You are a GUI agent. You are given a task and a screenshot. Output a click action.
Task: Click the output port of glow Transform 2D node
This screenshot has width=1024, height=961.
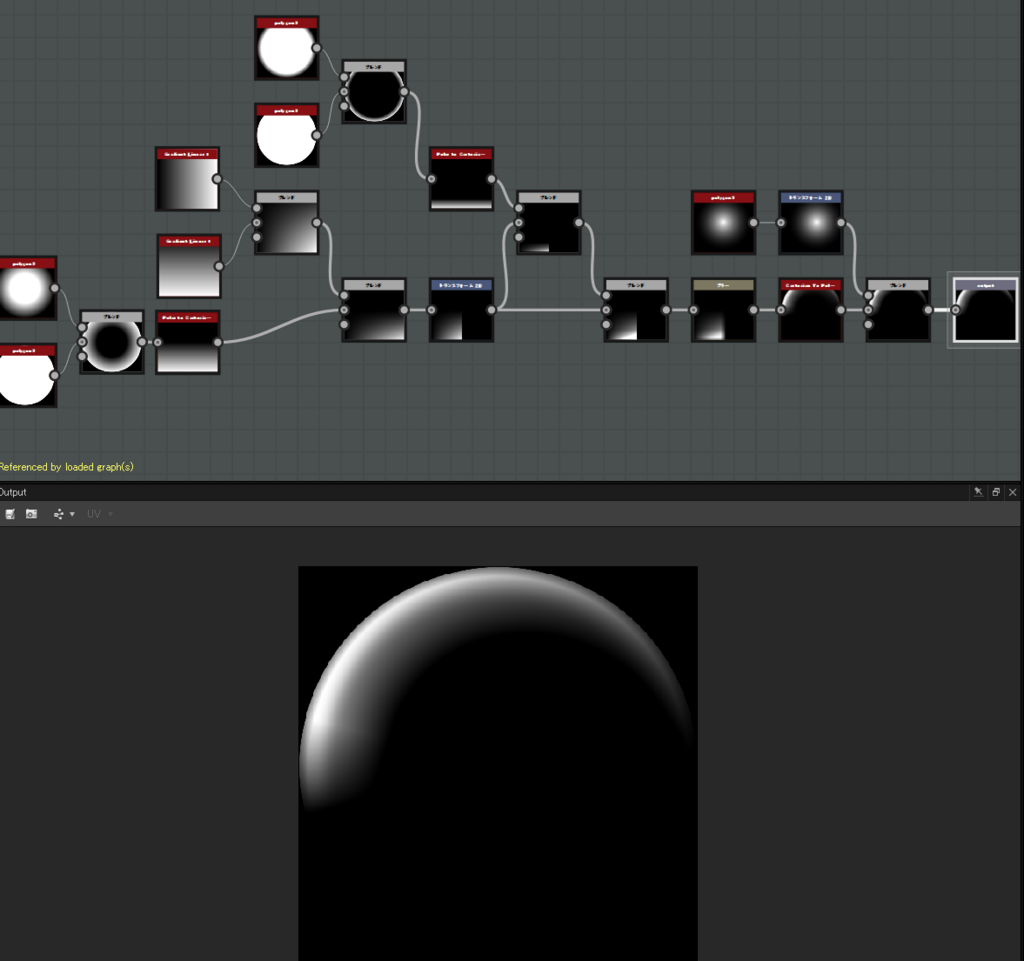pos(841,223)
